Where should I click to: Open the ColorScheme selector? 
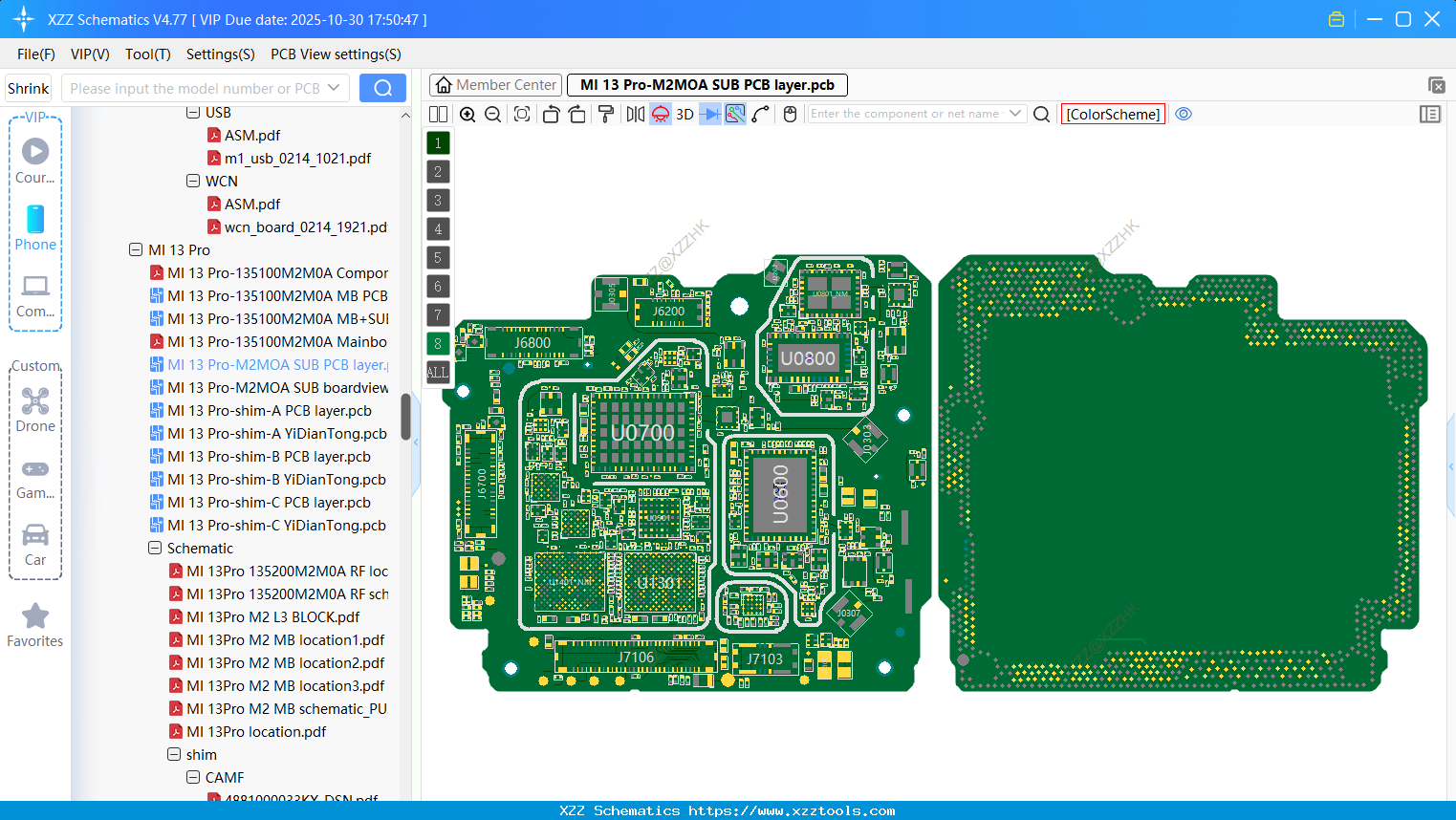click(x=1112, y=114)
